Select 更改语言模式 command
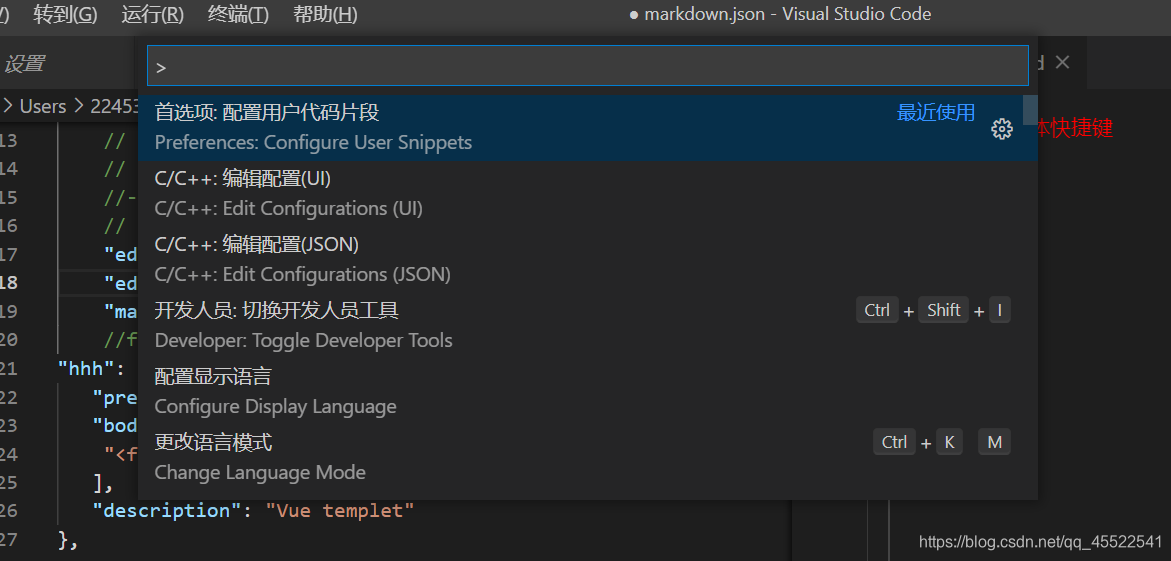1171x561 pixels. tap(588, 457)
